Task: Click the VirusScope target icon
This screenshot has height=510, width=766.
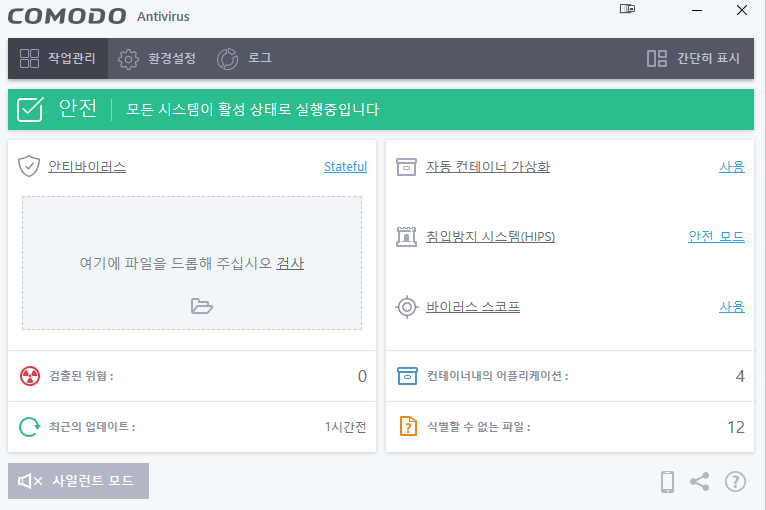Action: coord(406,307)
